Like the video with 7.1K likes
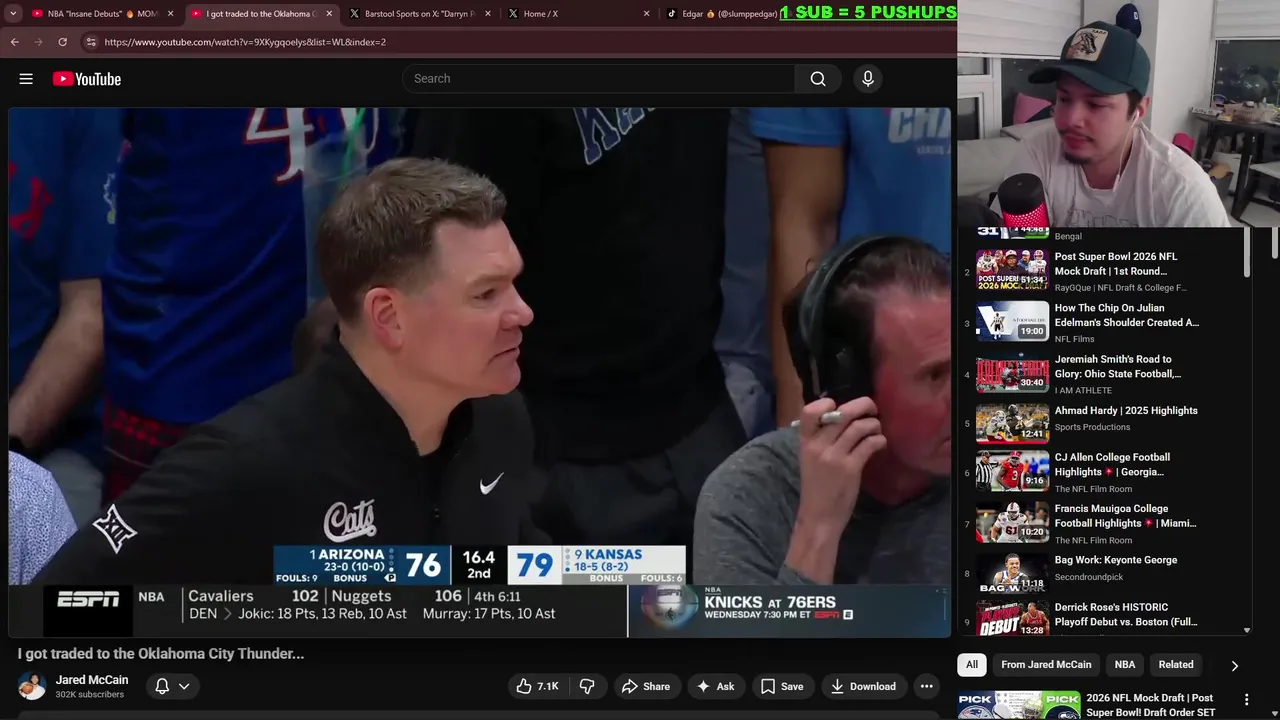 pos(538,686)
